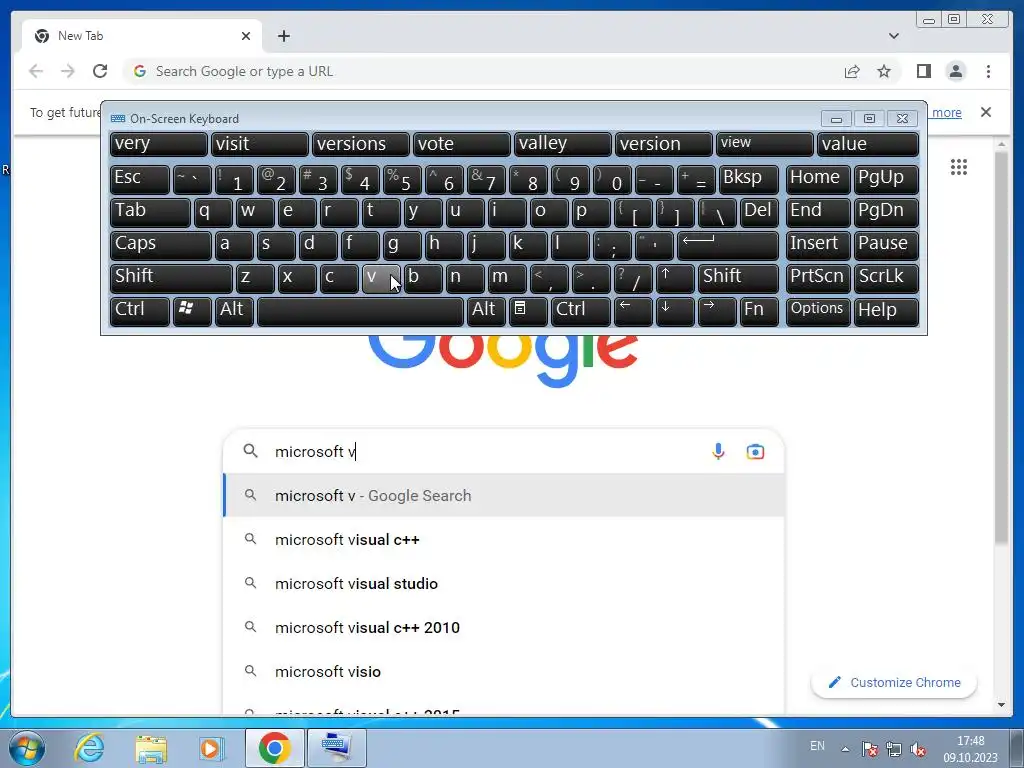
Task: Toggle the Fn key
Action: [x=759, y=310]
